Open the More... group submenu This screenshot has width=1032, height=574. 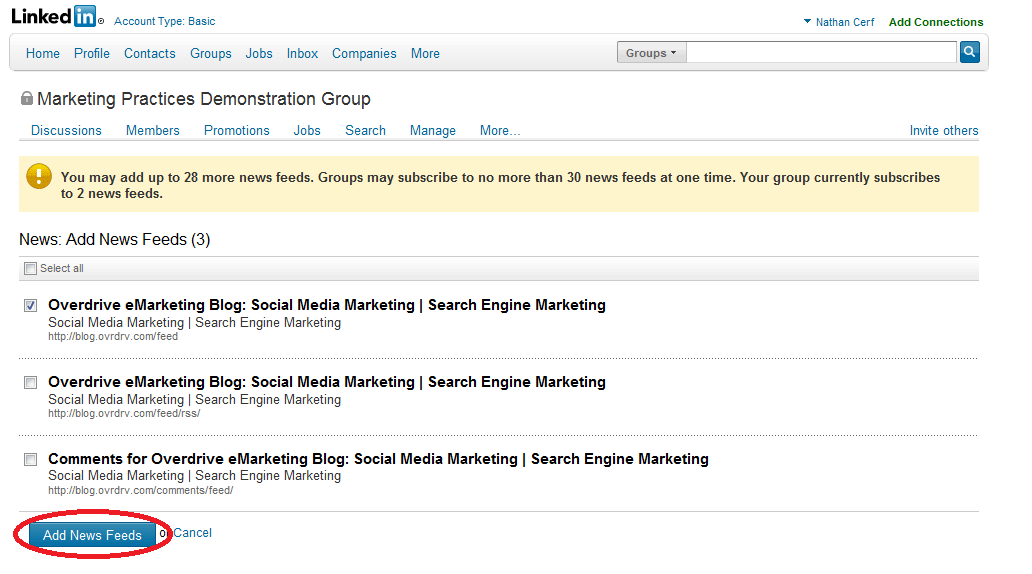click(500, 130)
